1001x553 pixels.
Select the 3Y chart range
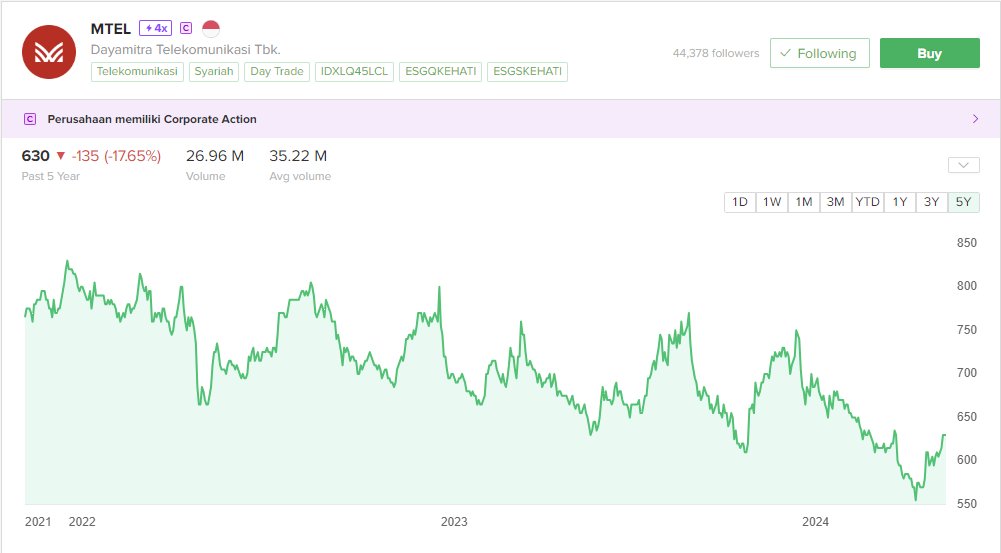[x=931, y=202]
